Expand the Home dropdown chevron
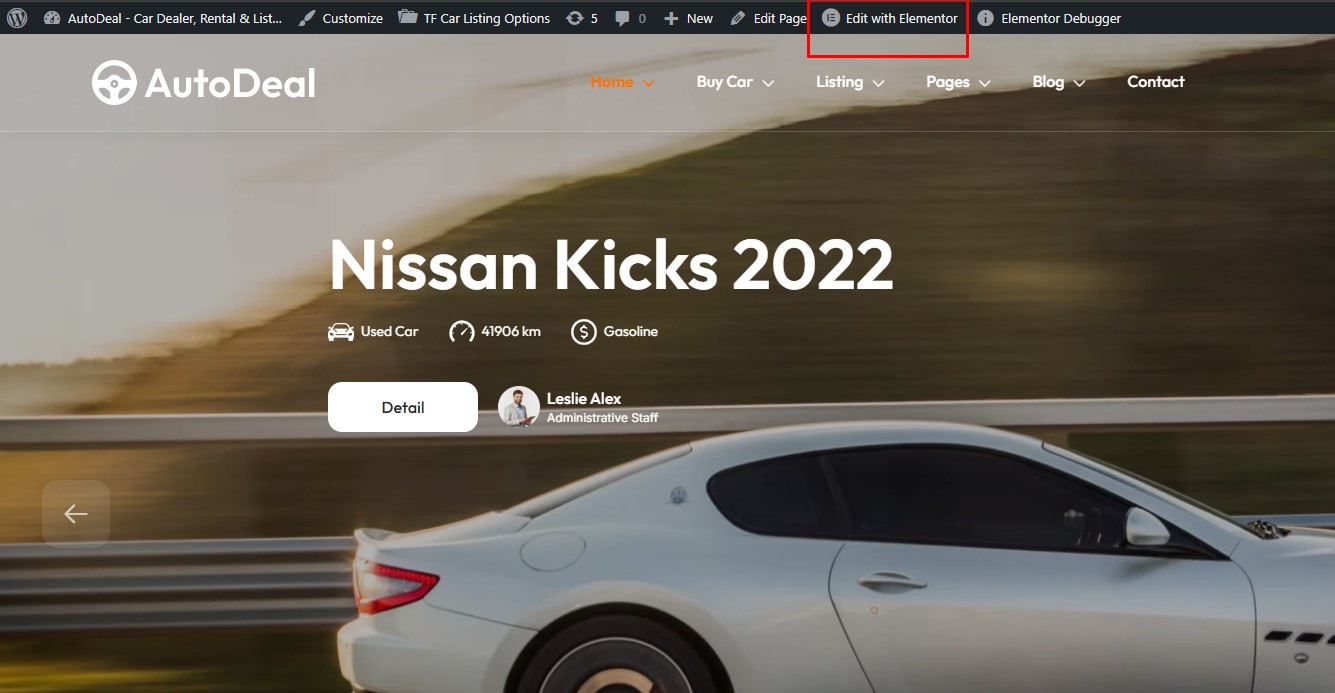This screenshot has width=1335, height=693. coord(649,83)
